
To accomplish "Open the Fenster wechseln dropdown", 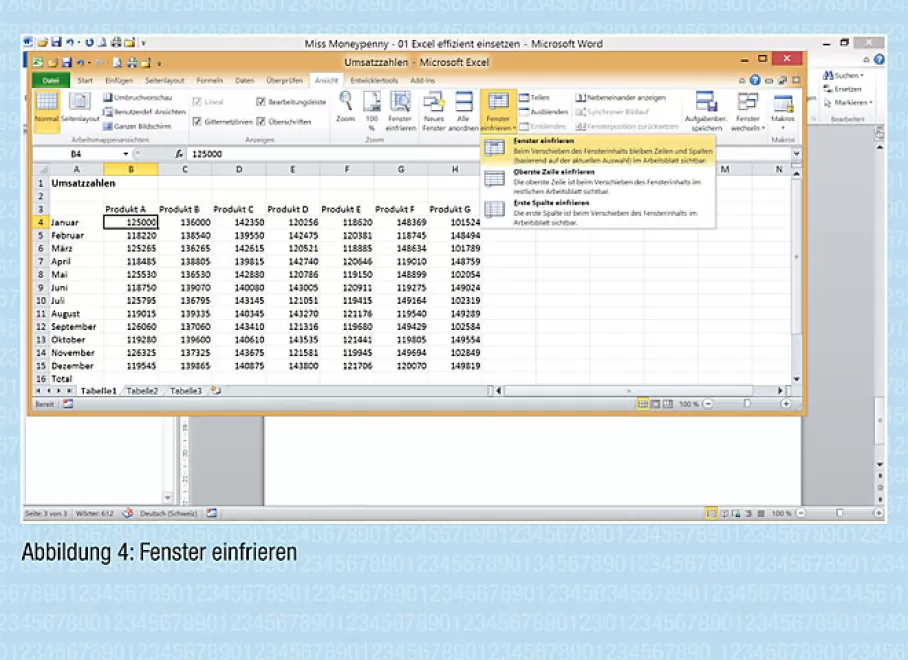I will [x=748, y=111].
